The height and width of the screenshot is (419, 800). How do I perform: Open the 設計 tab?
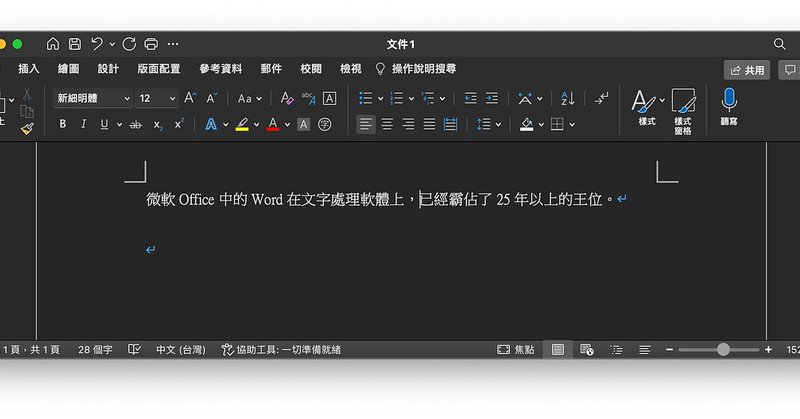[x=108, y=68]
